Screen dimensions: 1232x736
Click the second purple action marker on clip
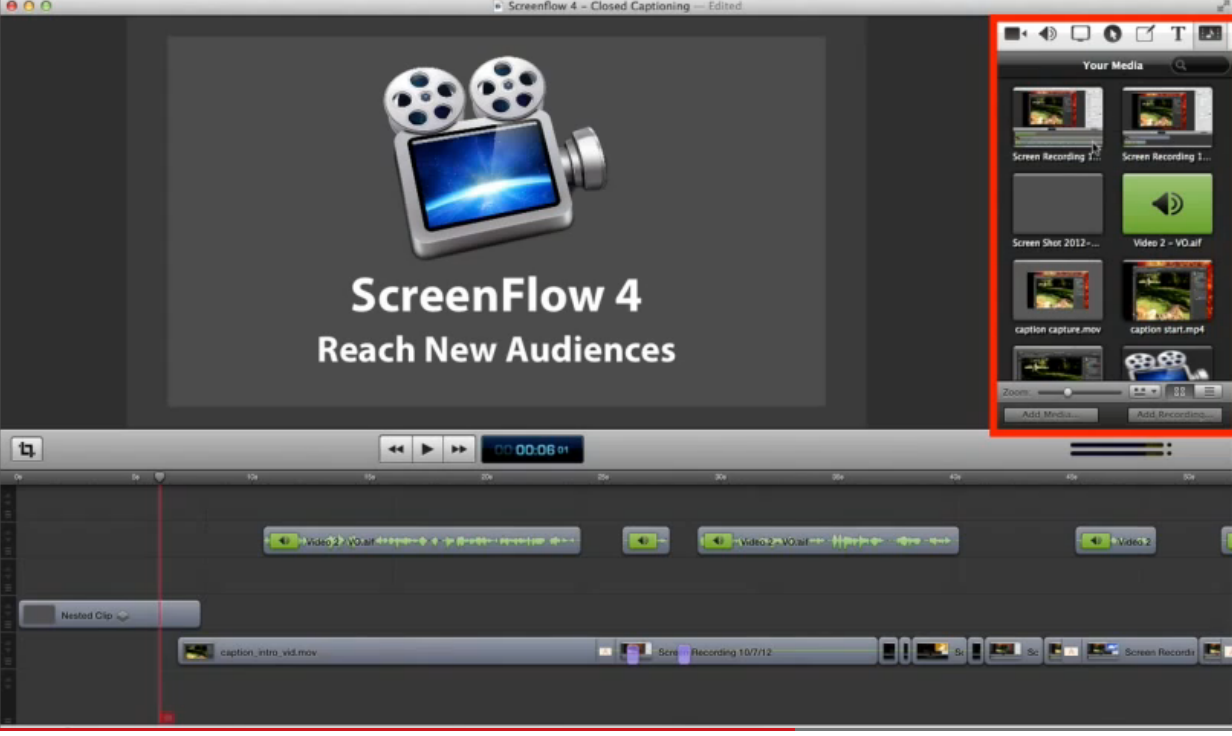(x=684, y=653)
